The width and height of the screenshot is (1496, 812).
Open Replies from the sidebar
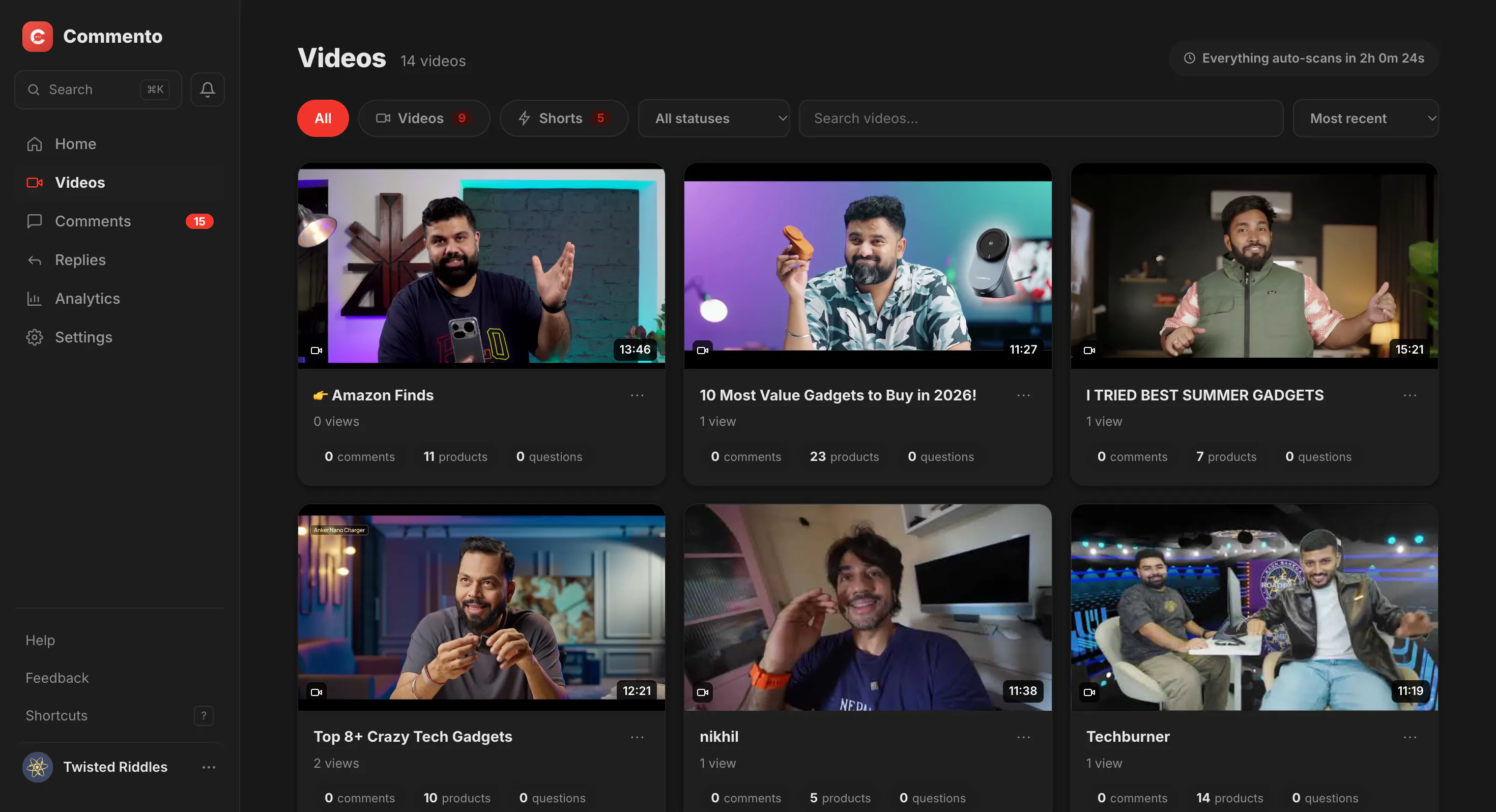coord(119,259)
